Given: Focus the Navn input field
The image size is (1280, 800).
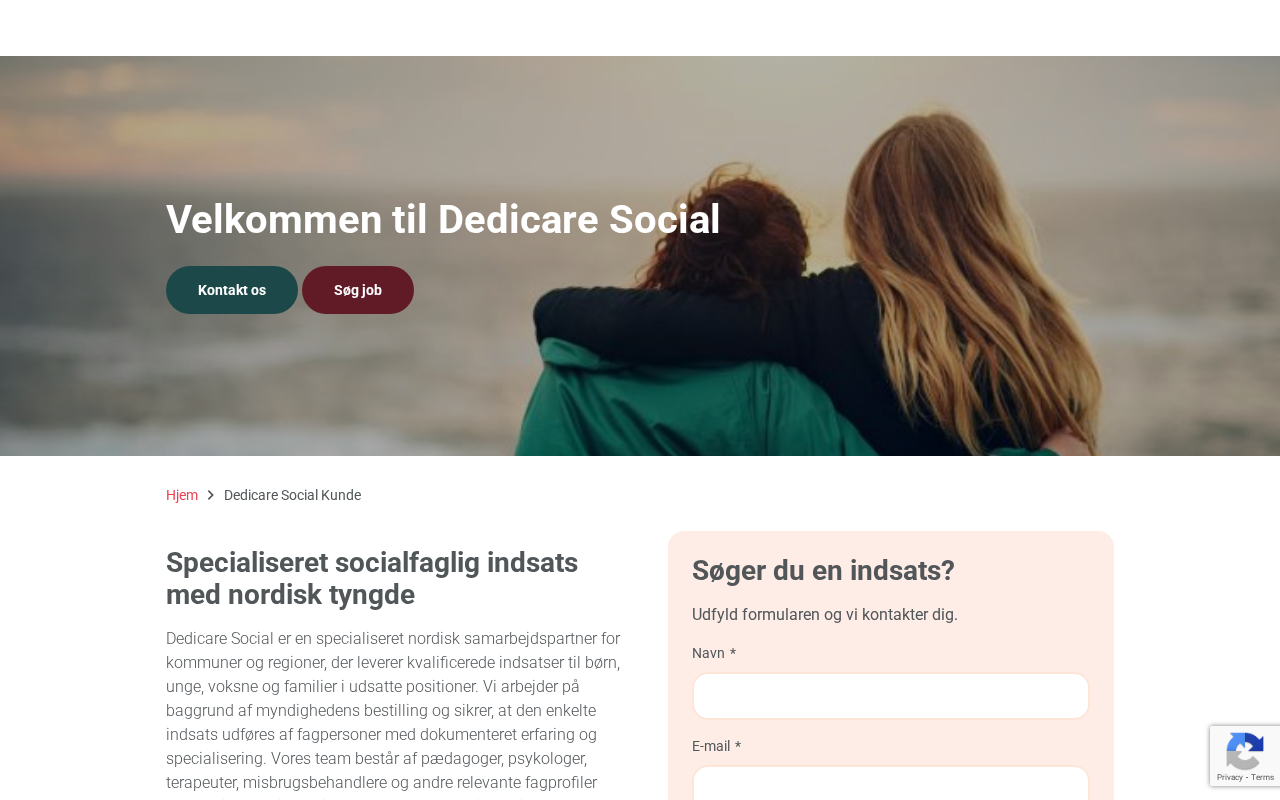Looking at the screenshot, I should pyautogui.click(x=891, y=696).
